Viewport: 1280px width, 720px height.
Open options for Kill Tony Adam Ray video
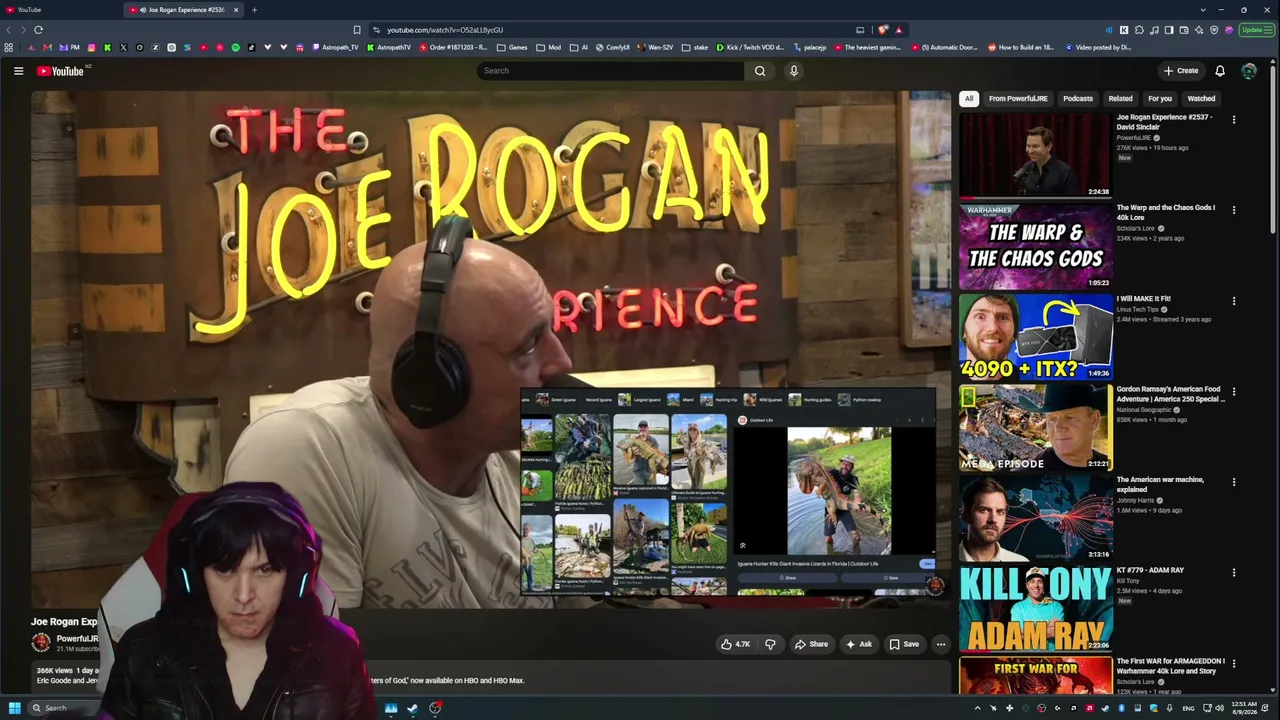click(x=1234, y=573)
